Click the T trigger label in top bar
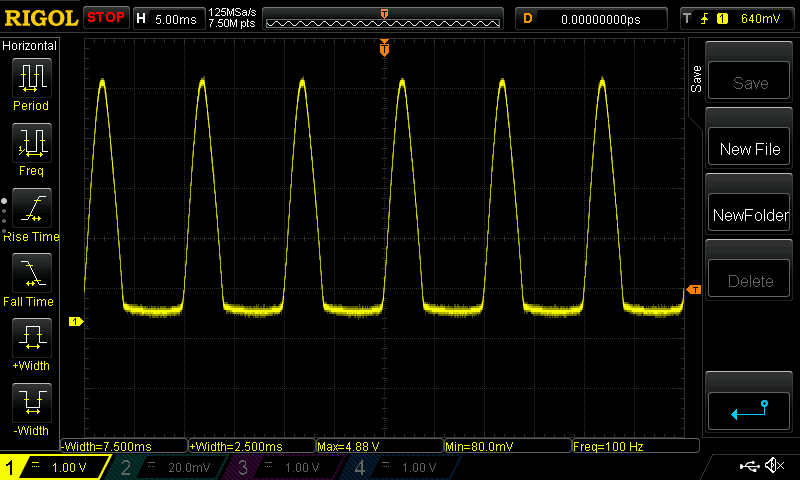This screenshot has width=800, height=480. pyautogui.click(x=687, y=19)
